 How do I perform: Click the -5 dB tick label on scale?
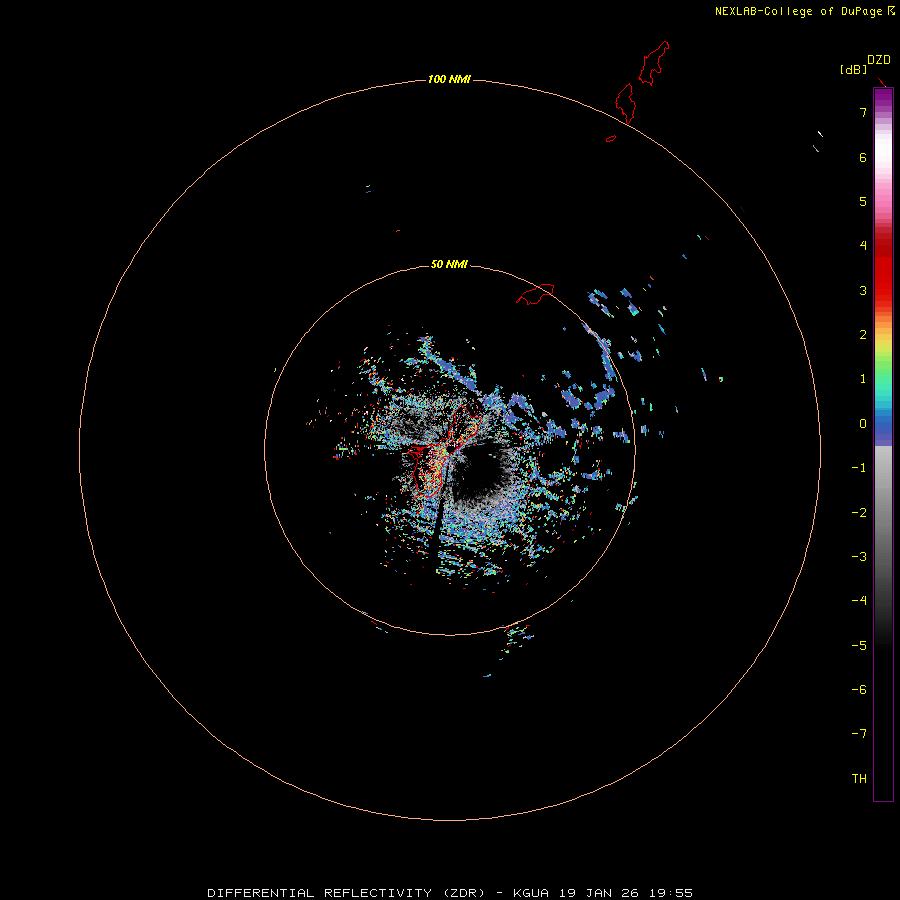pyautogui.click(x=859, y=646)
